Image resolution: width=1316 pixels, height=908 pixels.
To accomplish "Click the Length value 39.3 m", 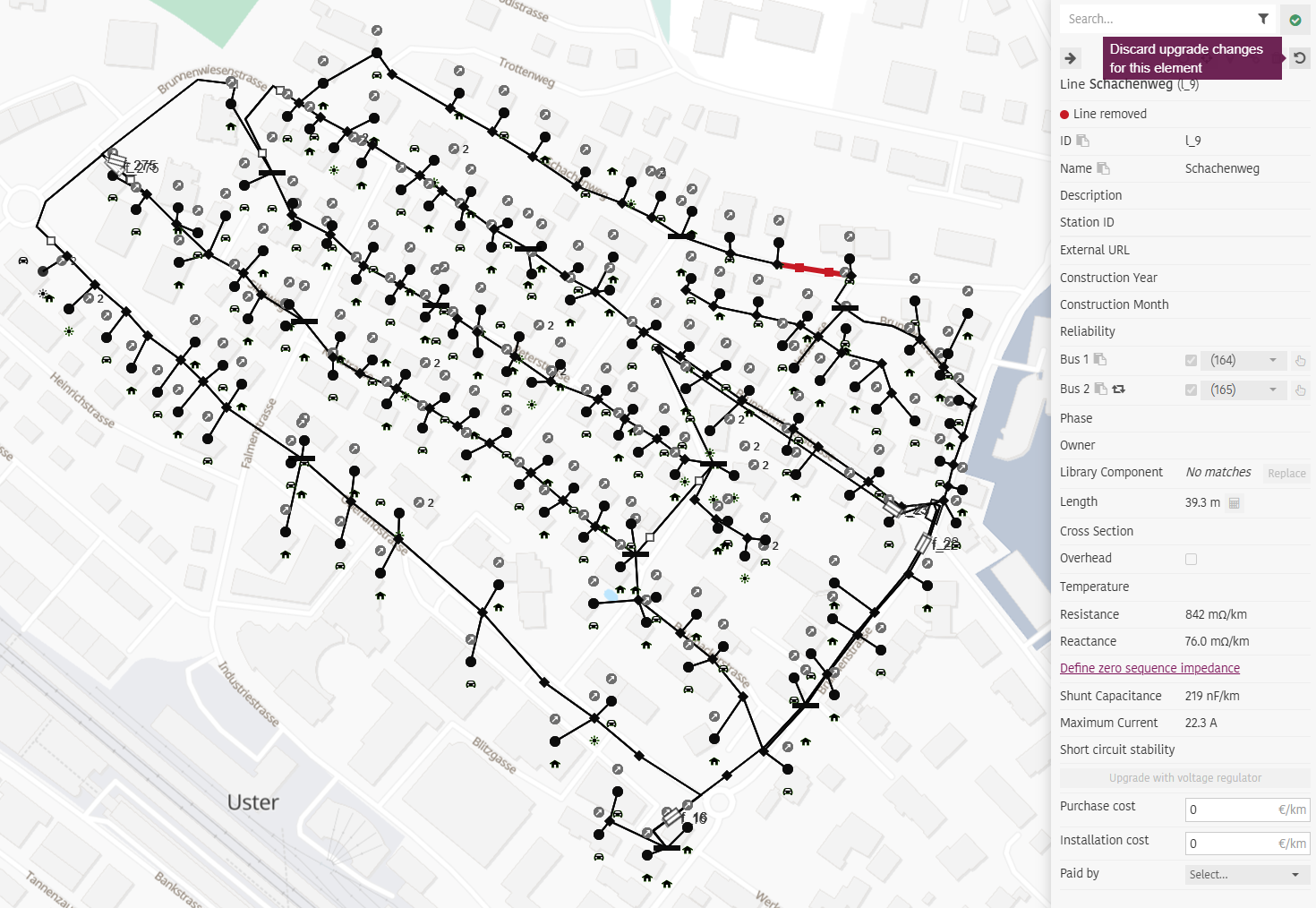I will pos(1202,502).
